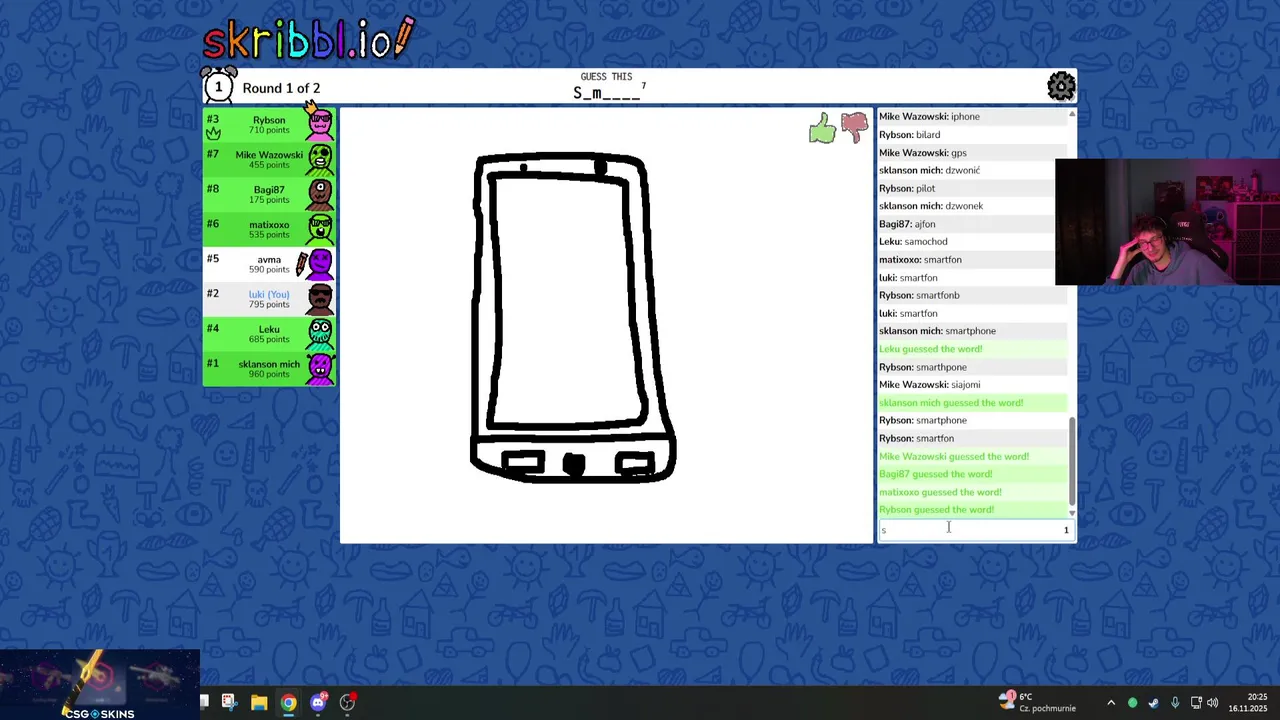The height and width of the screenshot is (720, 1280).
Task: Click chat message 'Rybson: bilard'
Action: click(x=909, y=135)
